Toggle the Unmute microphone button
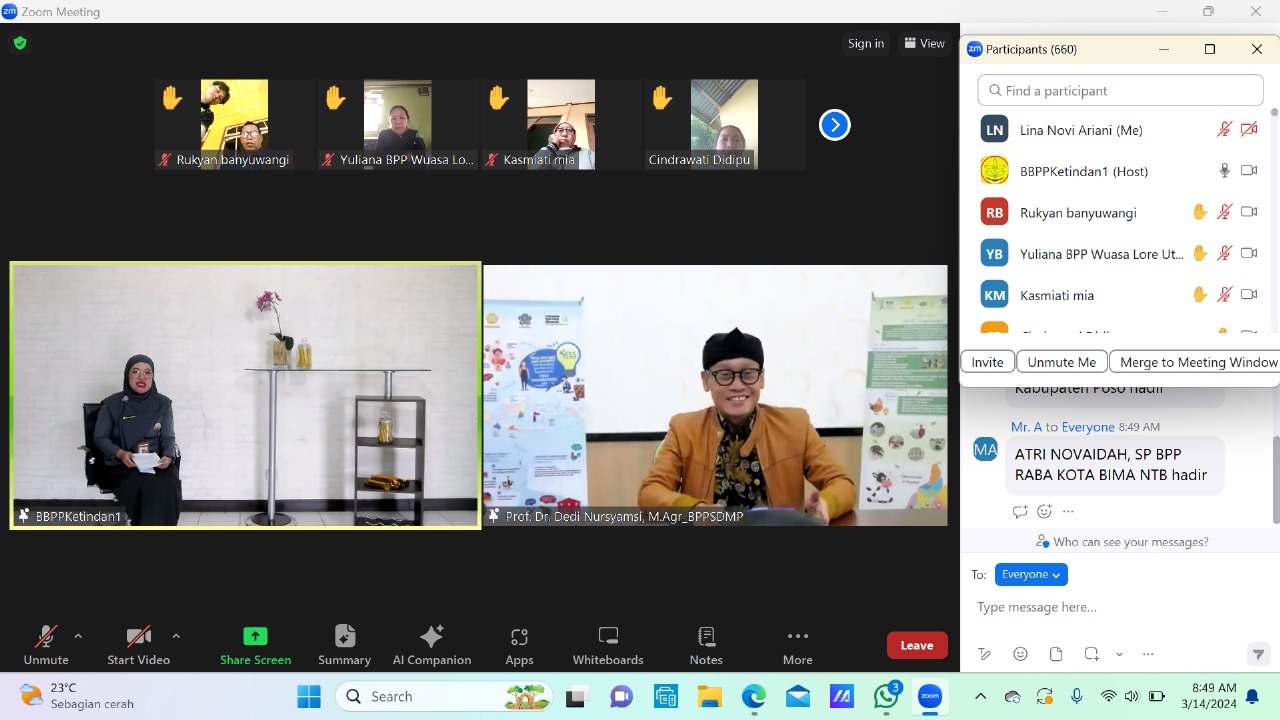 coord(46,645)
